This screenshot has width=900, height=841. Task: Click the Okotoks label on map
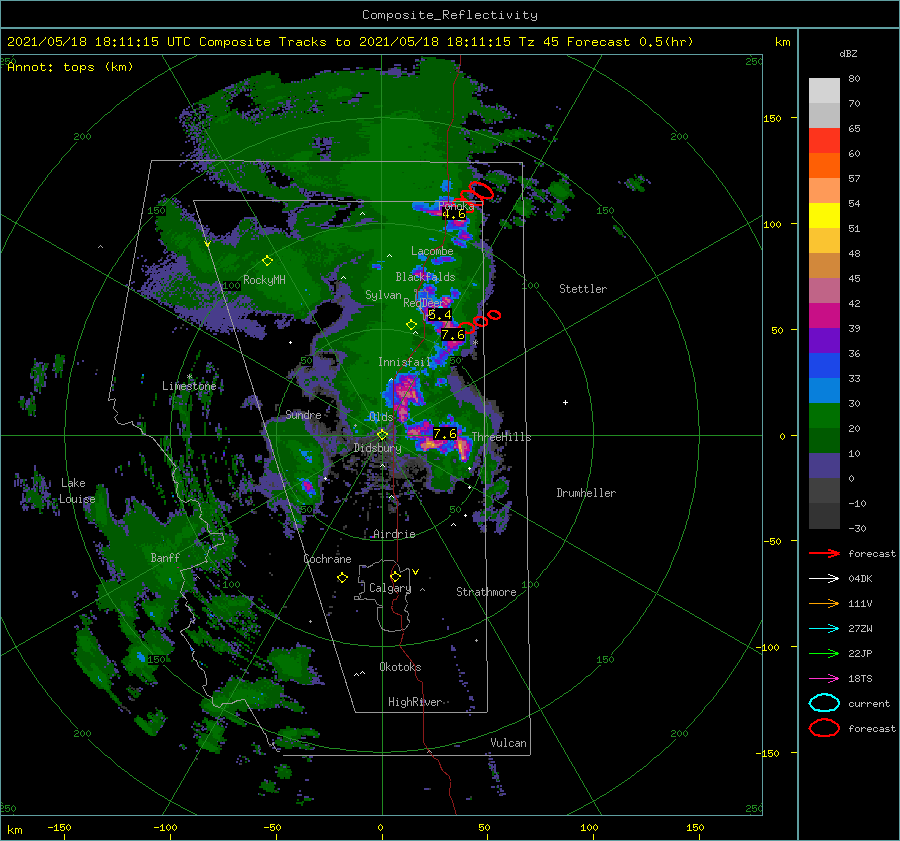[400, 667]
